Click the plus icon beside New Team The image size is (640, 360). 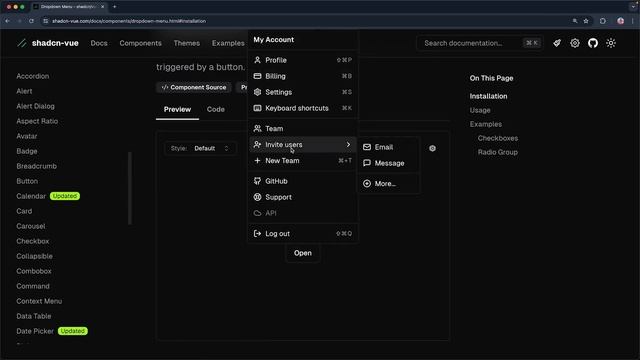257,161
